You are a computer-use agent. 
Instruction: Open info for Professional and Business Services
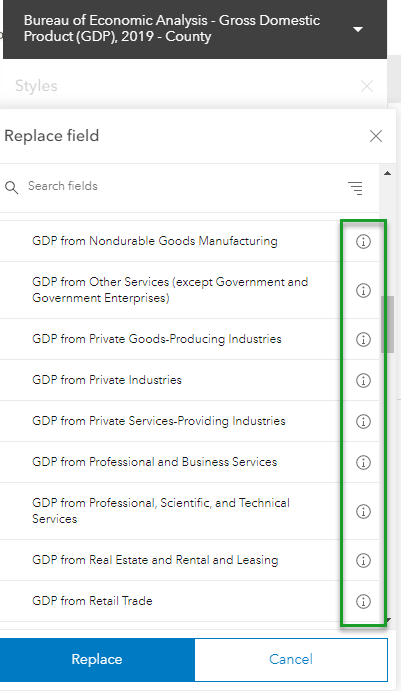(363, 462)
